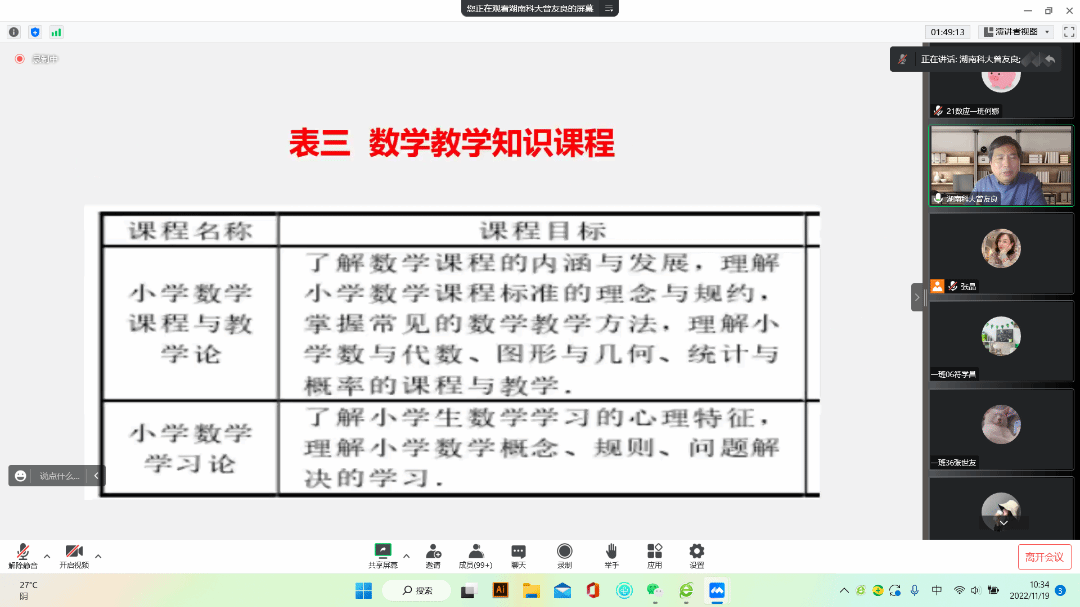Open the Invite participants icon
1080x607 pixels.
pyautogui.click(x=433, y=553)
